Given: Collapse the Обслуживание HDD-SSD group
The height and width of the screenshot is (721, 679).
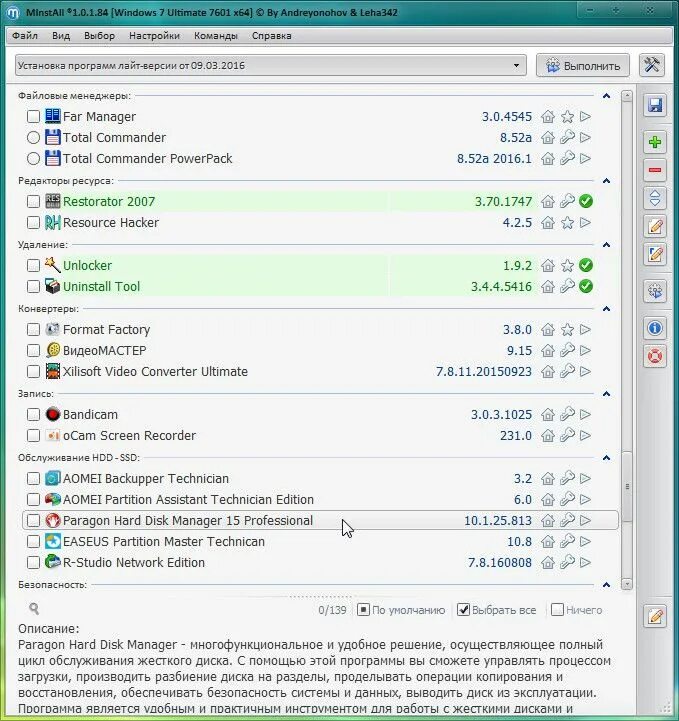Looking at the screenshot, I should (x=606, y=458).
